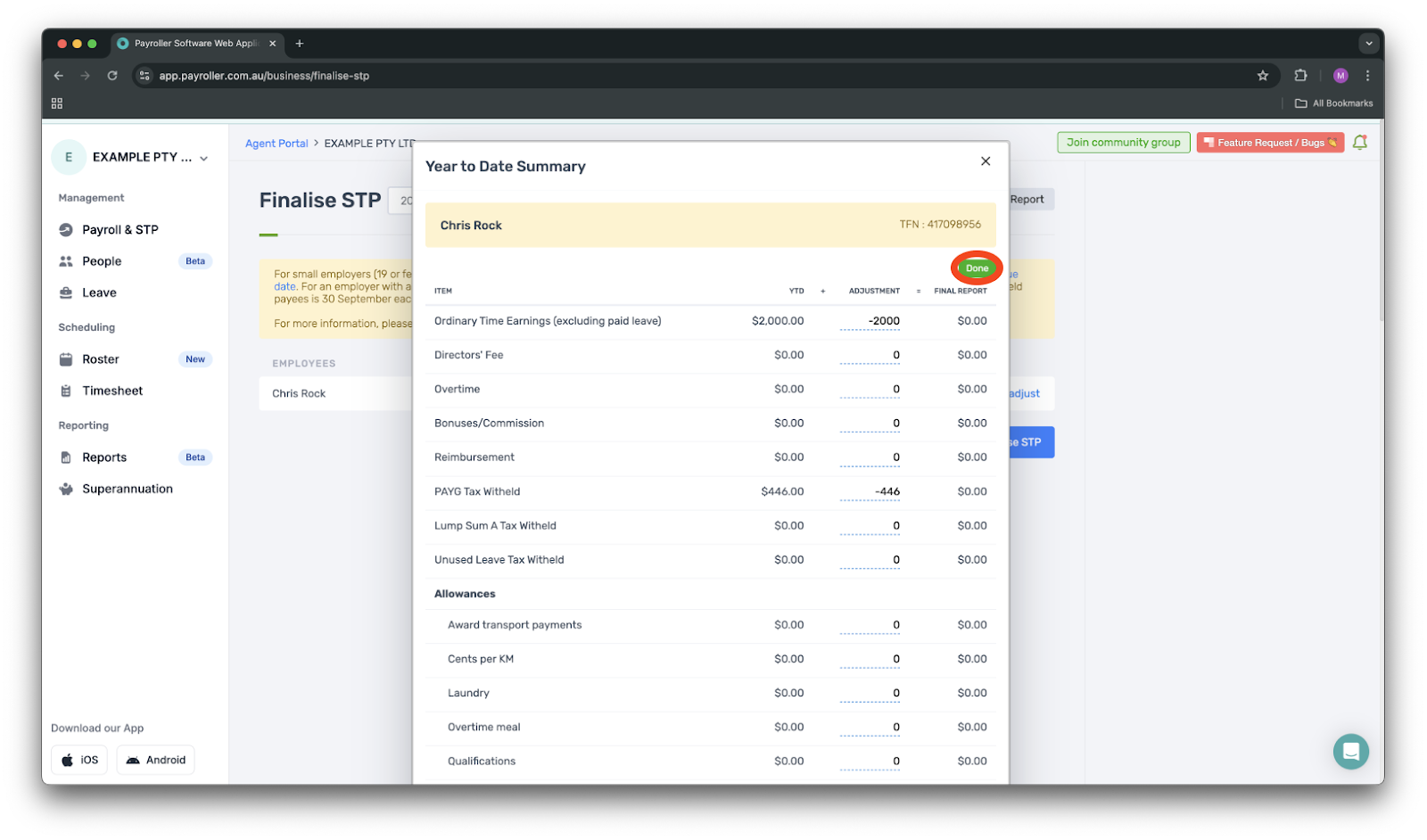Click the Agent Portal breadcrumb link
The width and height of the screenshot is (1427, 840).
click(x=276, y=144)
